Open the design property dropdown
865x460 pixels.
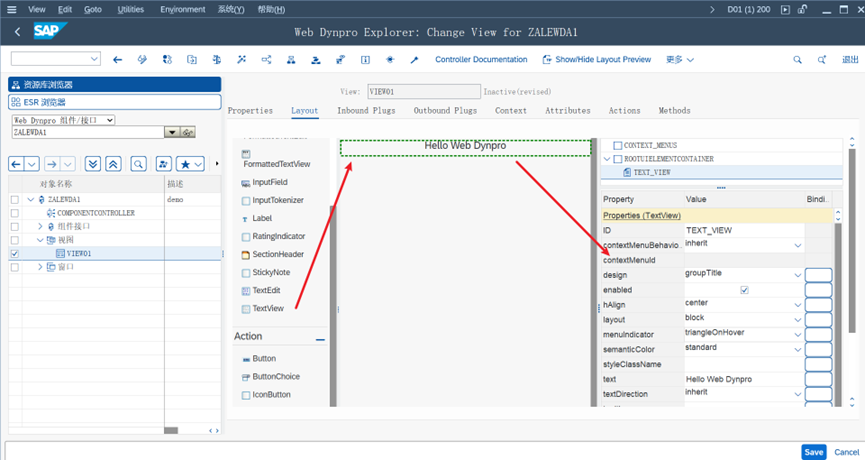798,275
